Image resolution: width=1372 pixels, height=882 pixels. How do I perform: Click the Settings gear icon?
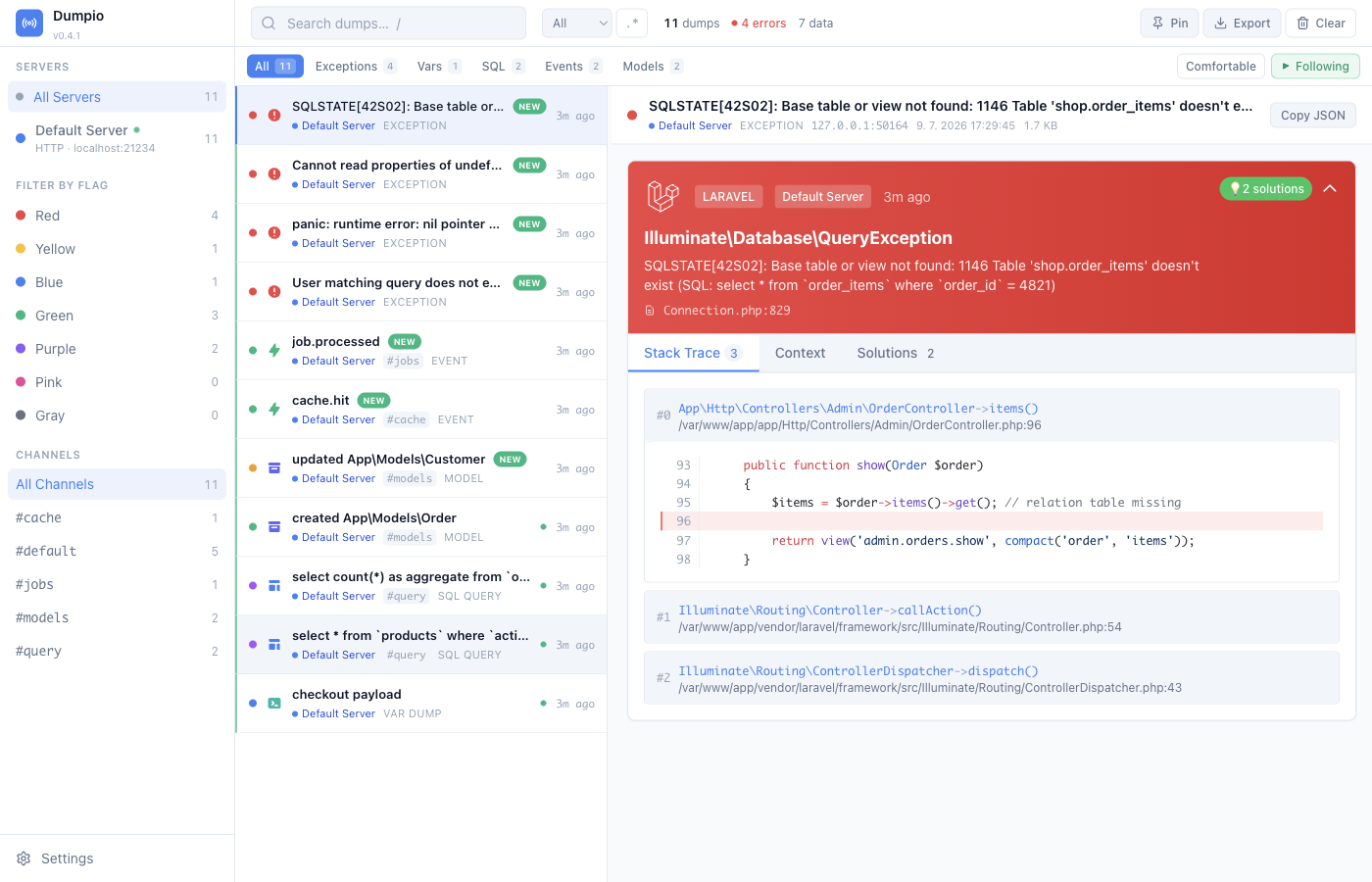(24, 858)
